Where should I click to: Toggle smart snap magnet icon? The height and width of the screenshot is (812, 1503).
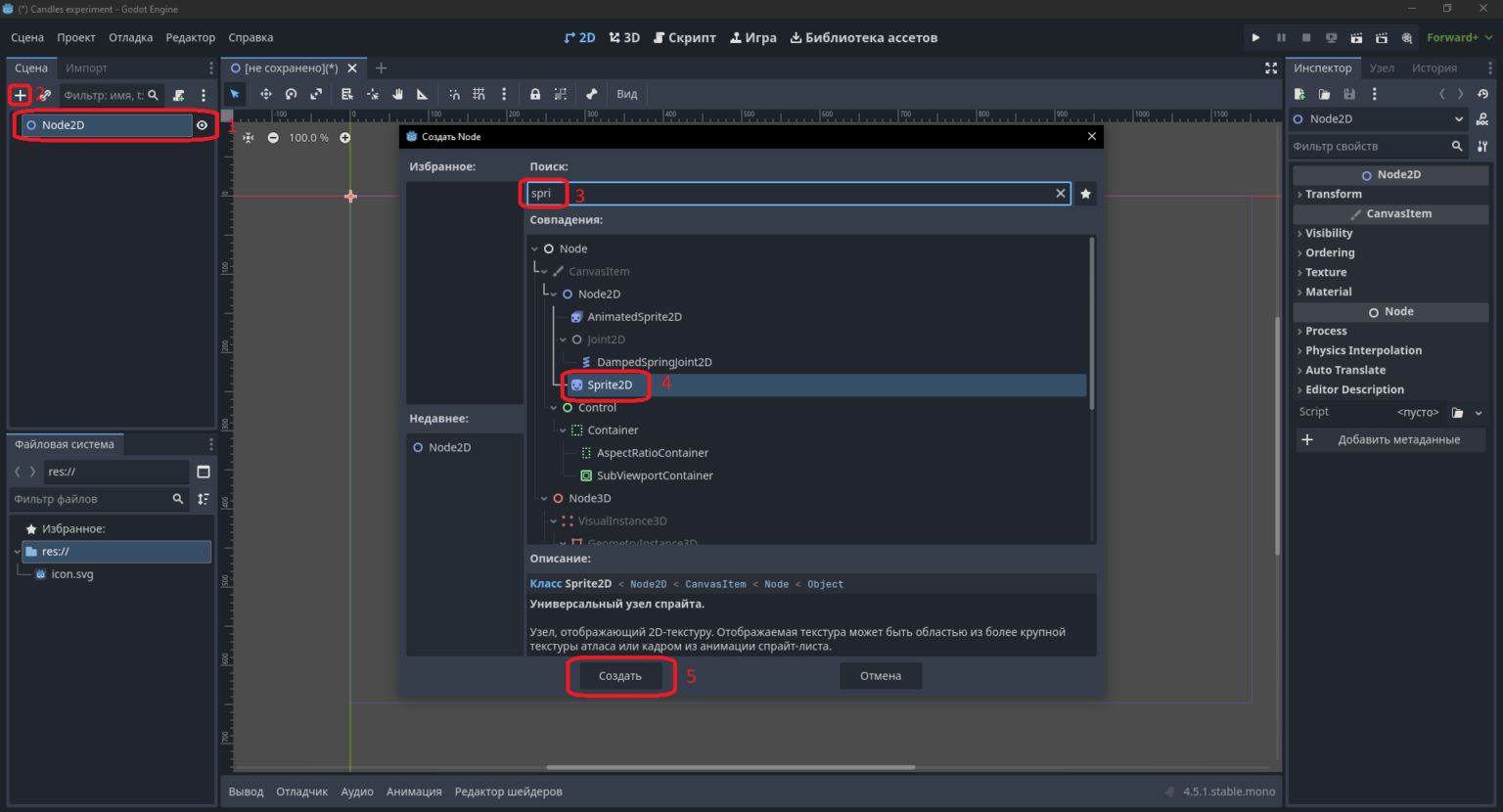point(454,94)
